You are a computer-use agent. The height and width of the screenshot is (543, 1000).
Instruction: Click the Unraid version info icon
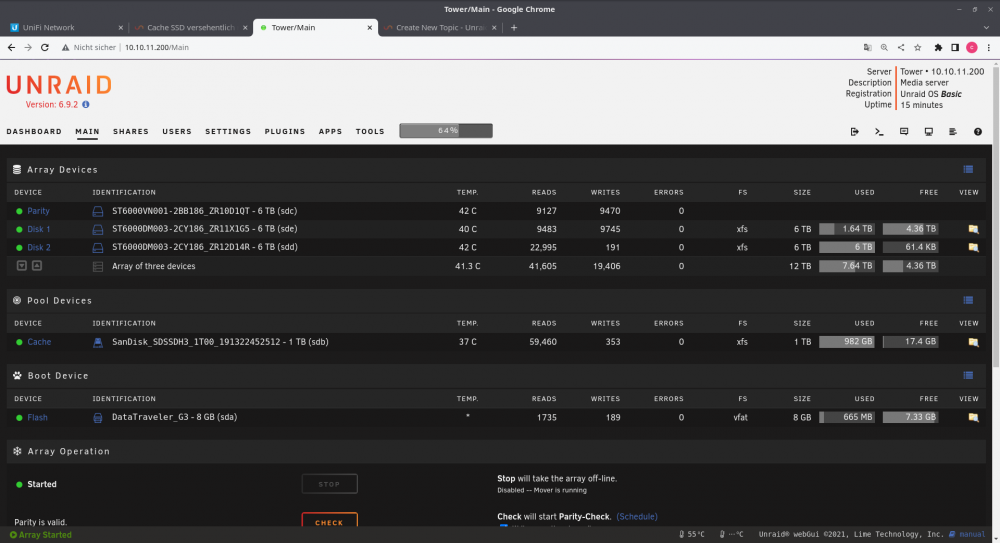pyautogui.click(x=85, y=105)
